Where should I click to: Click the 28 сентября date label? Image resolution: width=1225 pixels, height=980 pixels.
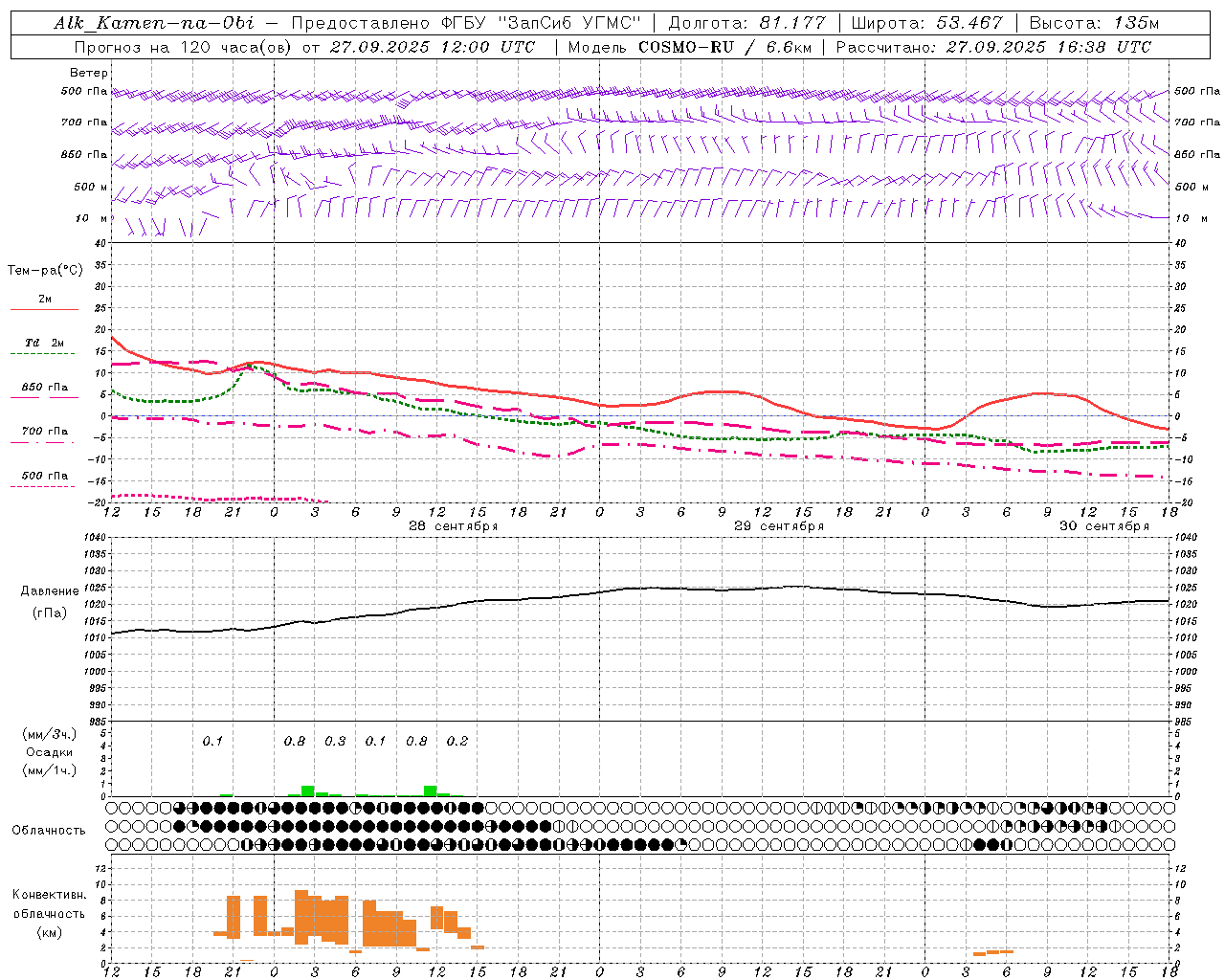click(x=453, y=526)
